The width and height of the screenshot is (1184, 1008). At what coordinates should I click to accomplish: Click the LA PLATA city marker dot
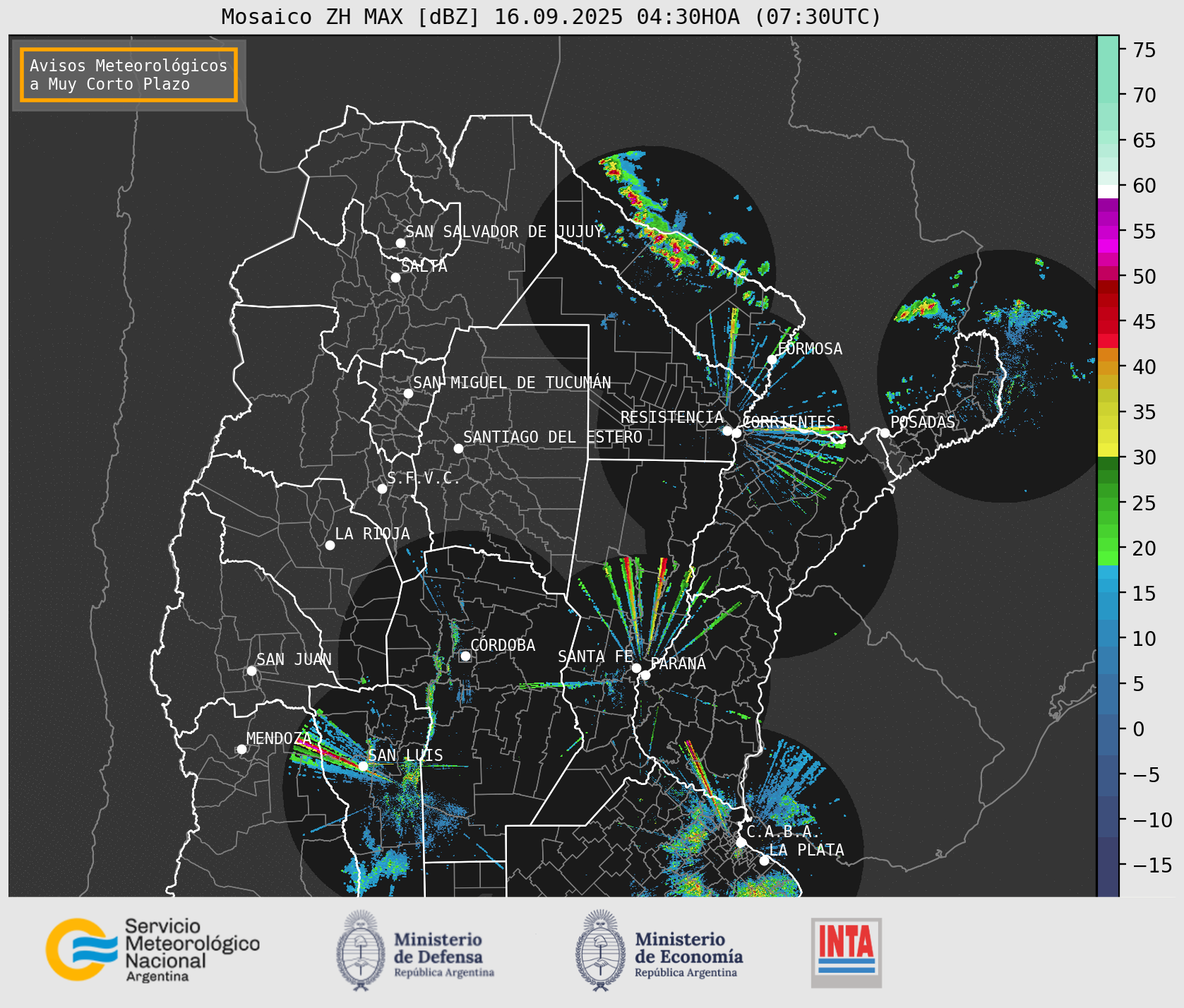pyautogui.click(x=764, y=860)
